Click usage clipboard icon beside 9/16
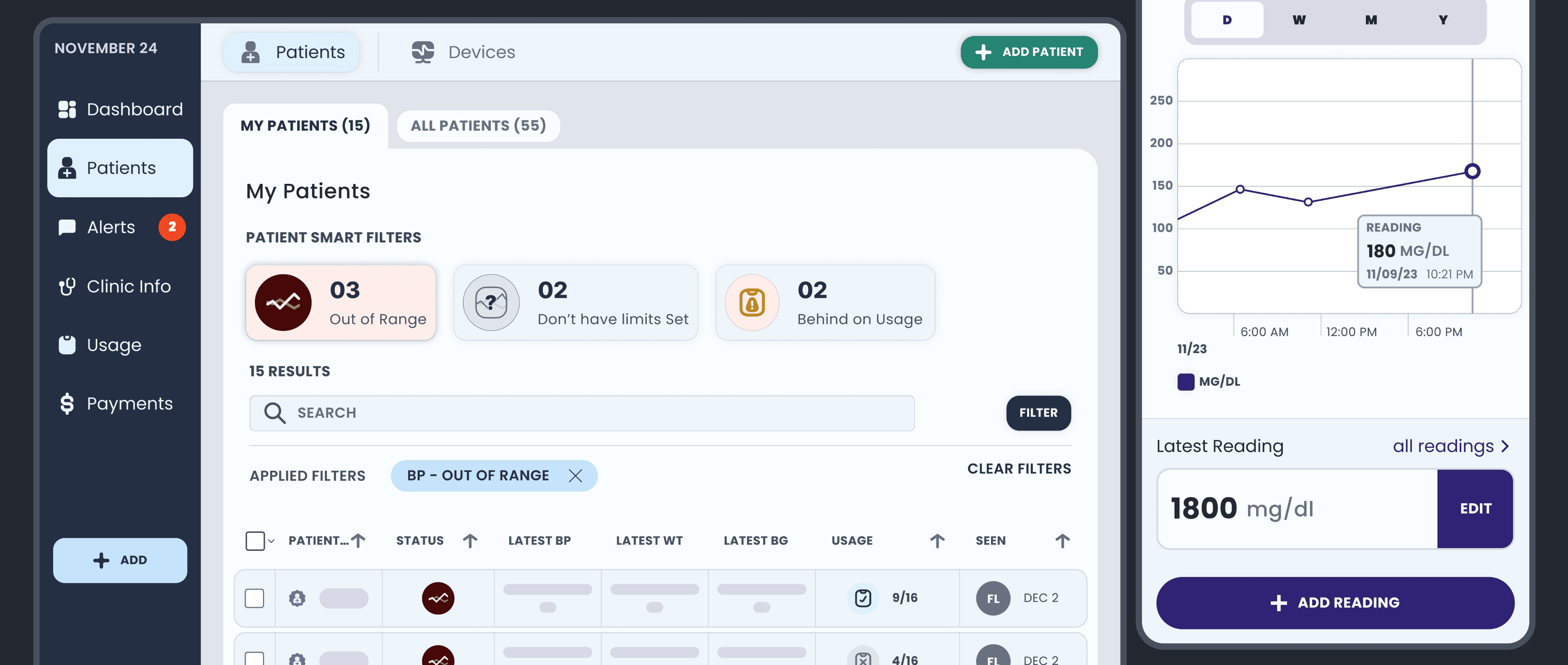The height and width of the screenshot is (665, 1568). (863, 598)
